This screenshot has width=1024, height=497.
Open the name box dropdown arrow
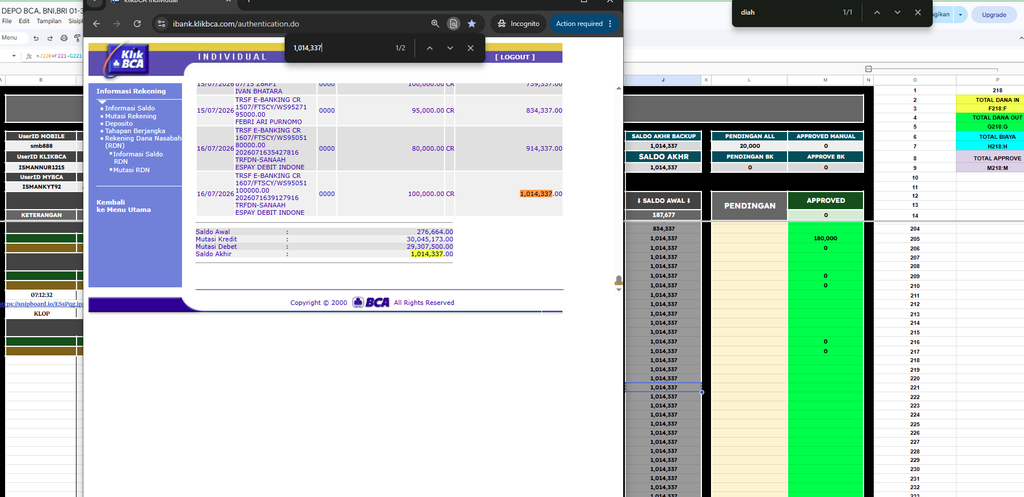click(14, 56)
